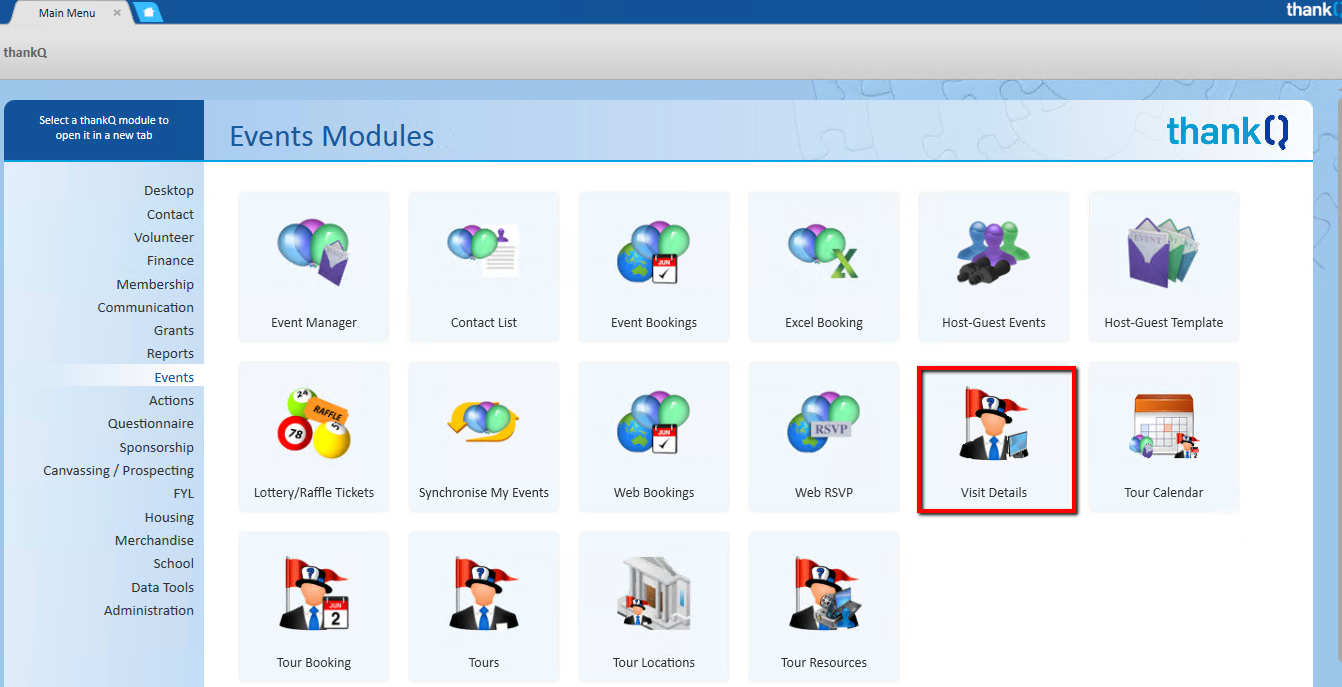1342x687 pixels.
Task: Launch the Event Bookings module
Action: 654,256
